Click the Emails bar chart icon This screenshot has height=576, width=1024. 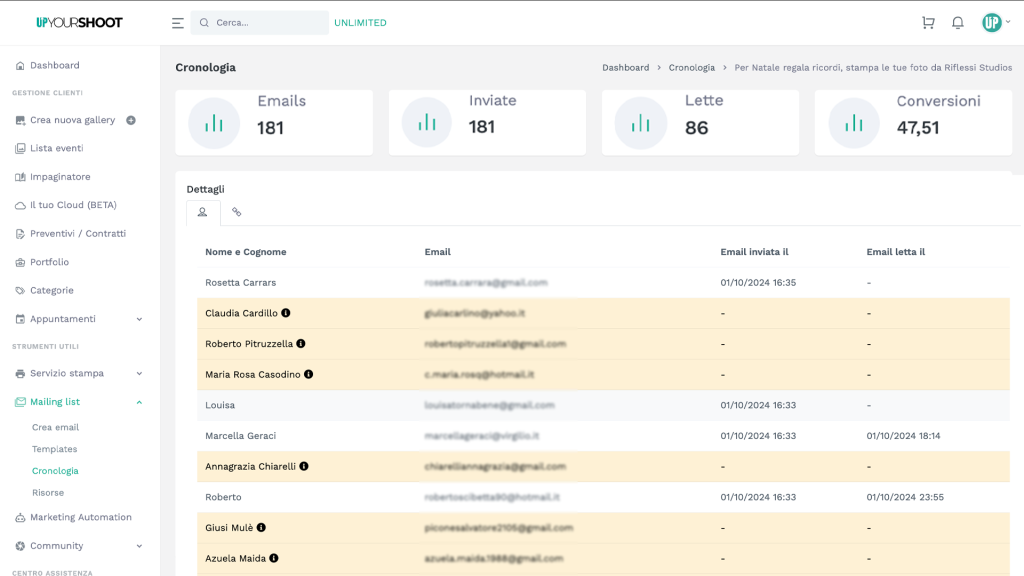point(214,123)
